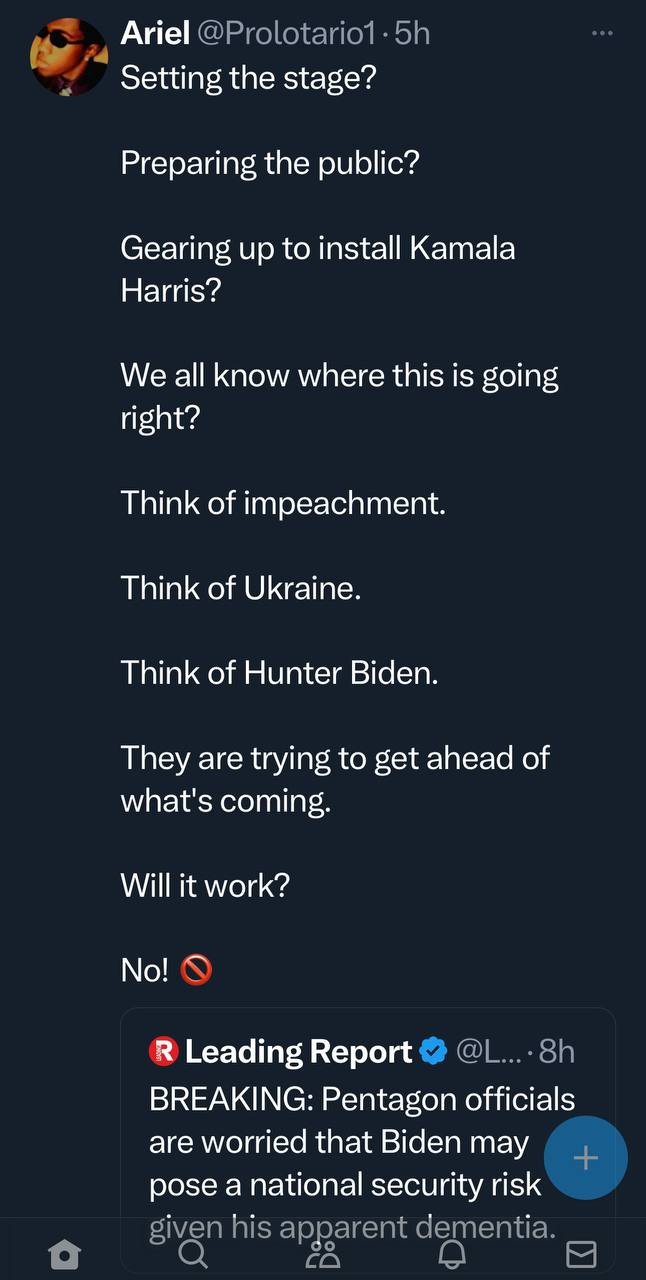Image resolution: width=646 pixels, height=1280 pixels.
Task: Click the Leading Report account name
Action: 298,1051
